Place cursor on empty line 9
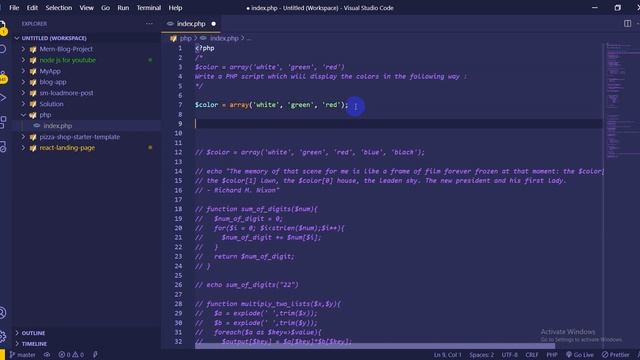The height and width of the screenshot is (360, 640). (x=398, y=124)
